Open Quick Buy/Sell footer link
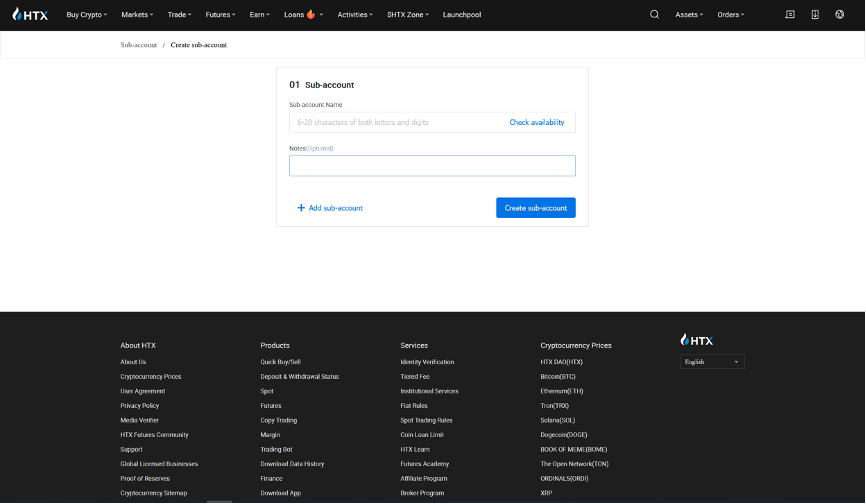866x504 pixels. point(281,362)
